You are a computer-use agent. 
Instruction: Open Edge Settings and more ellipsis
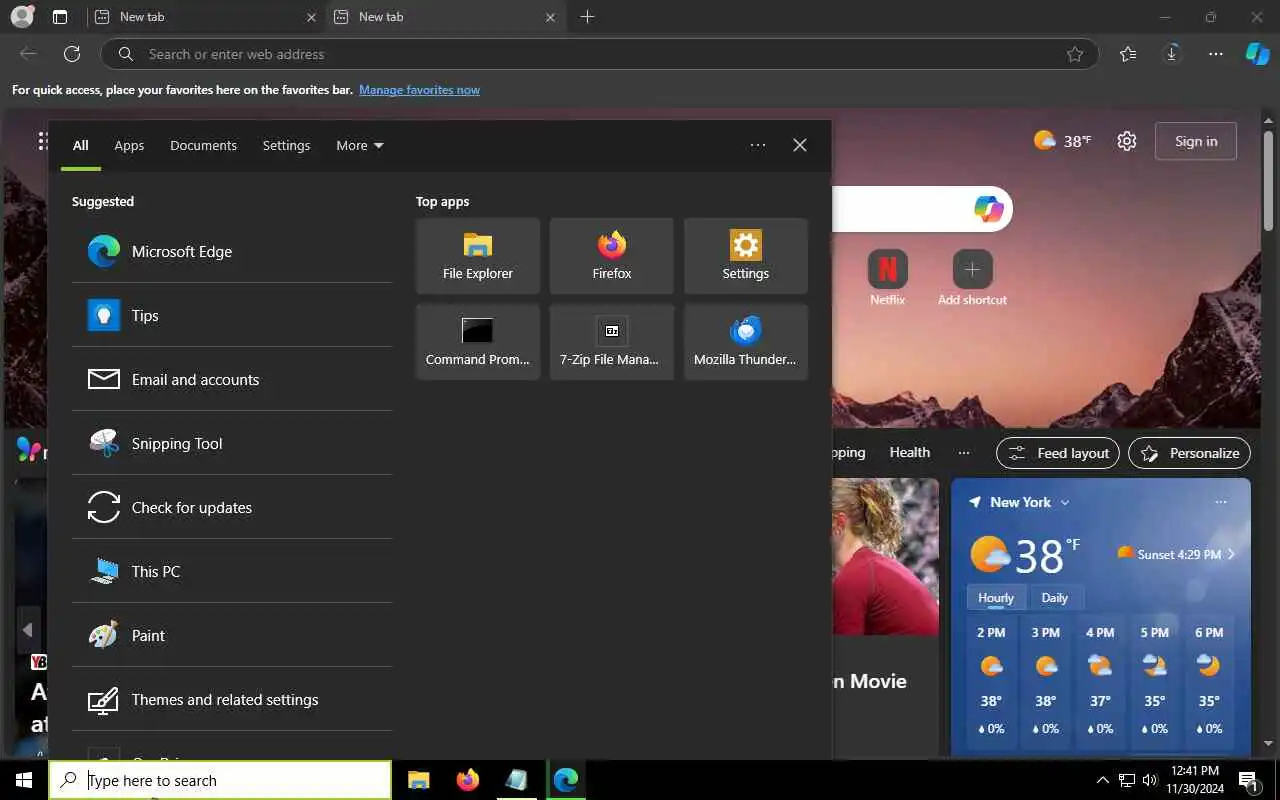(x=1216, y=54)
